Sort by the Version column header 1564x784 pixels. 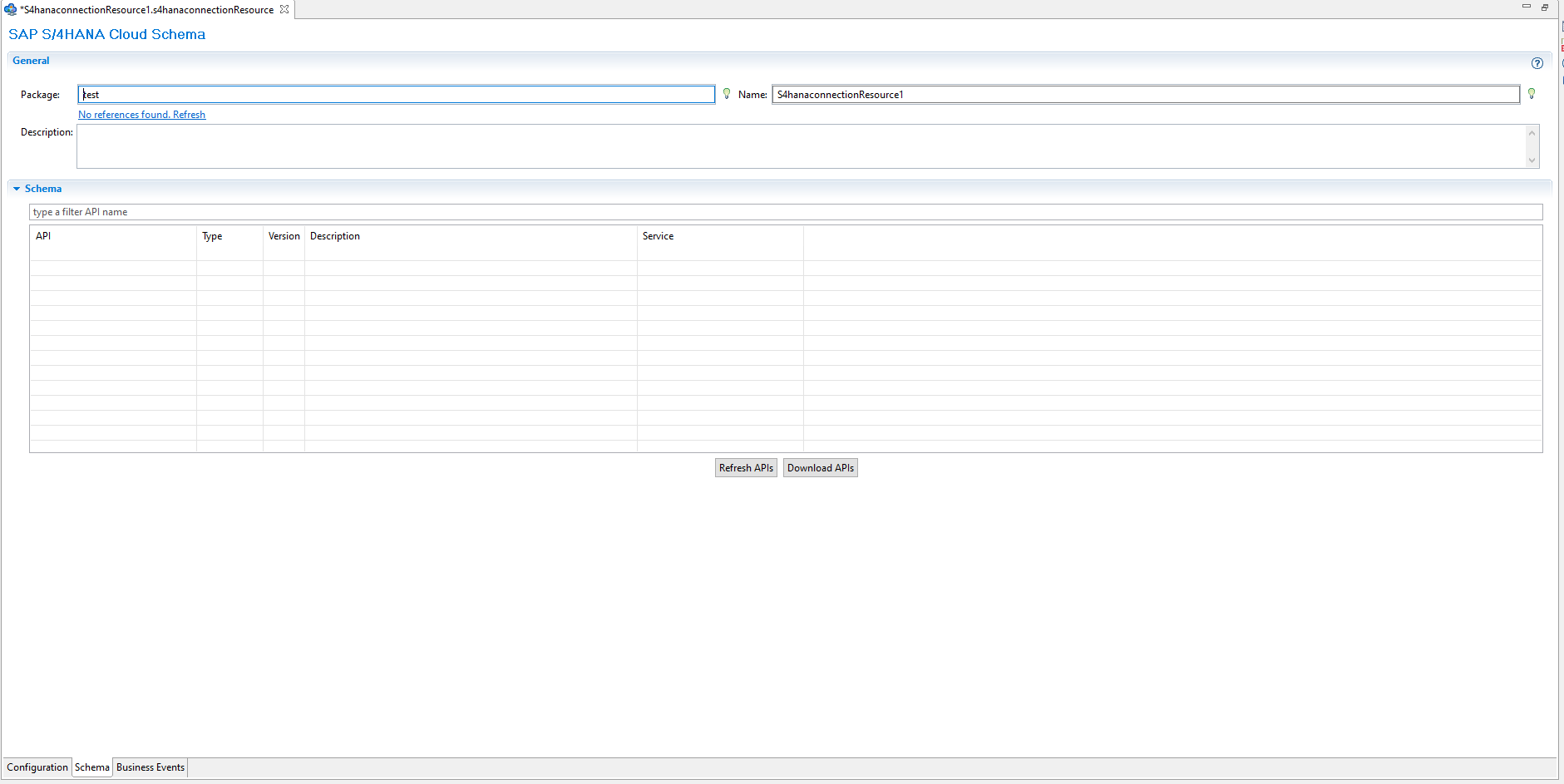pos(284,236)
